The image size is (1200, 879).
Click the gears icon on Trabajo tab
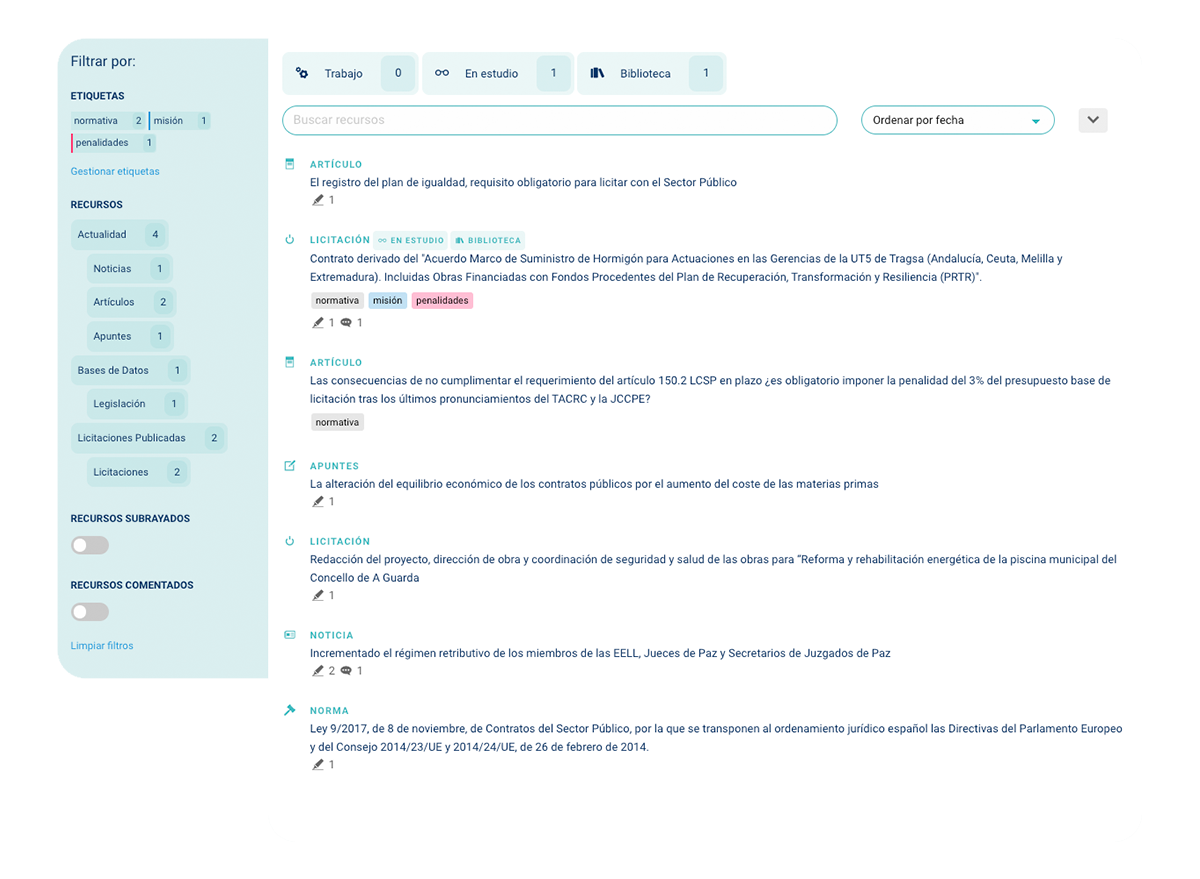tap(302, 73)
